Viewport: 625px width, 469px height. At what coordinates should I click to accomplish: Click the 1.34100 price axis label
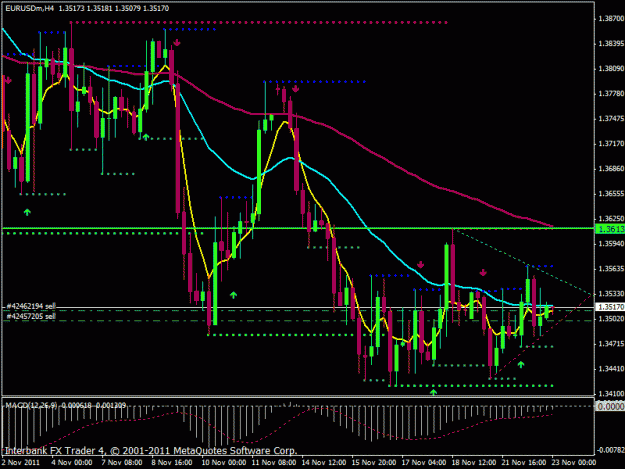[x=611, y=394]
